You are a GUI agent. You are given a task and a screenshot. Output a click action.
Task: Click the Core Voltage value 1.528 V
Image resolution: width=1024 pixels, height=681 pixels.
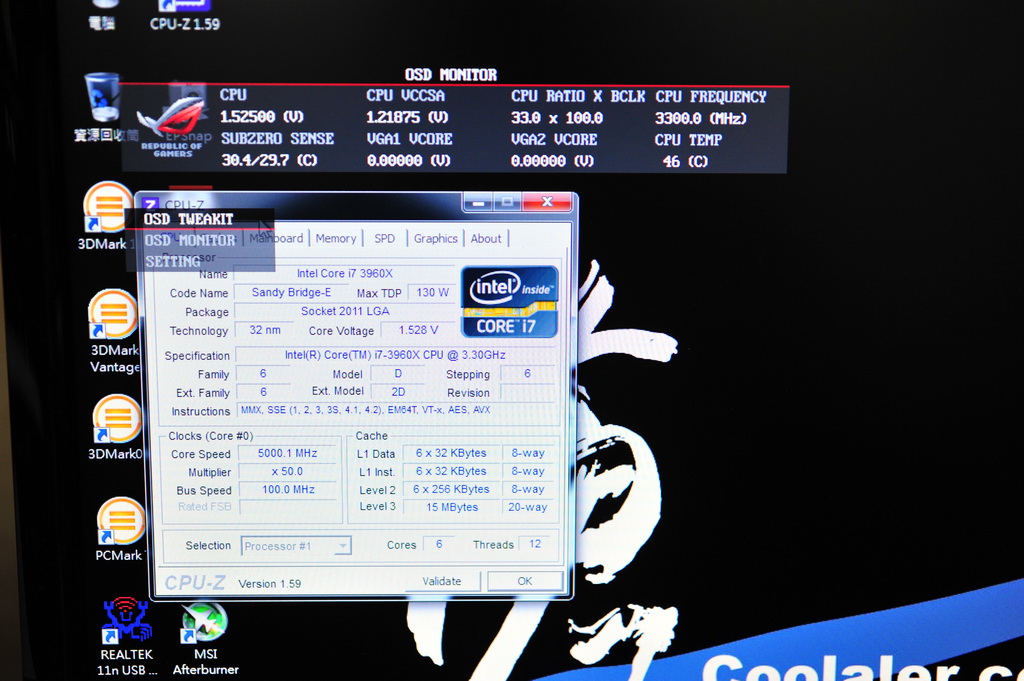(x=418, y=330)
